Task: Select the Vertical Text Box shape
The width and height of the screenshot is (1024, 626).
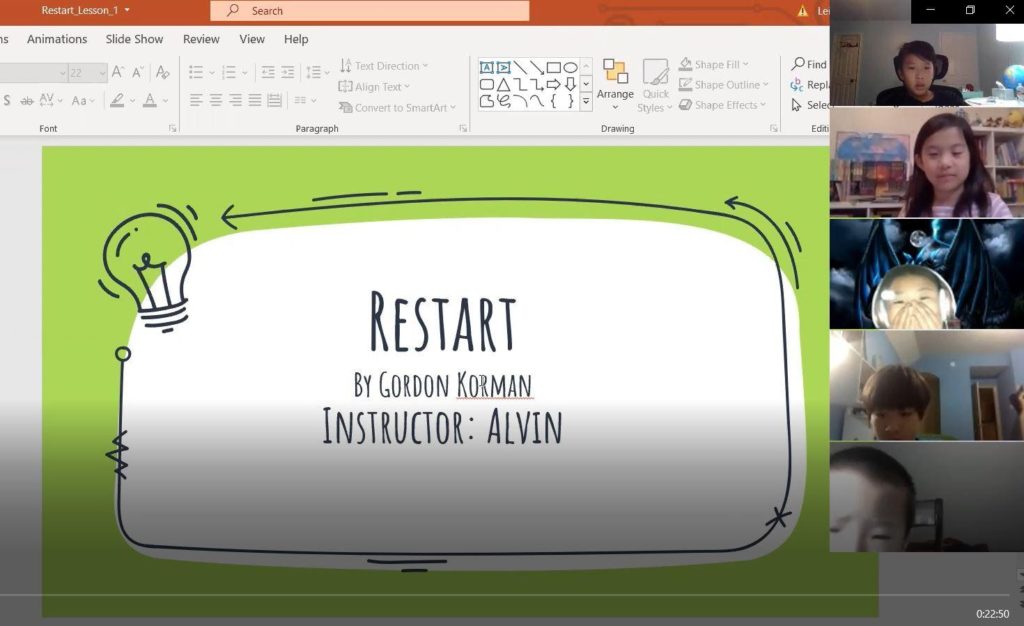Action: (504, 67)
